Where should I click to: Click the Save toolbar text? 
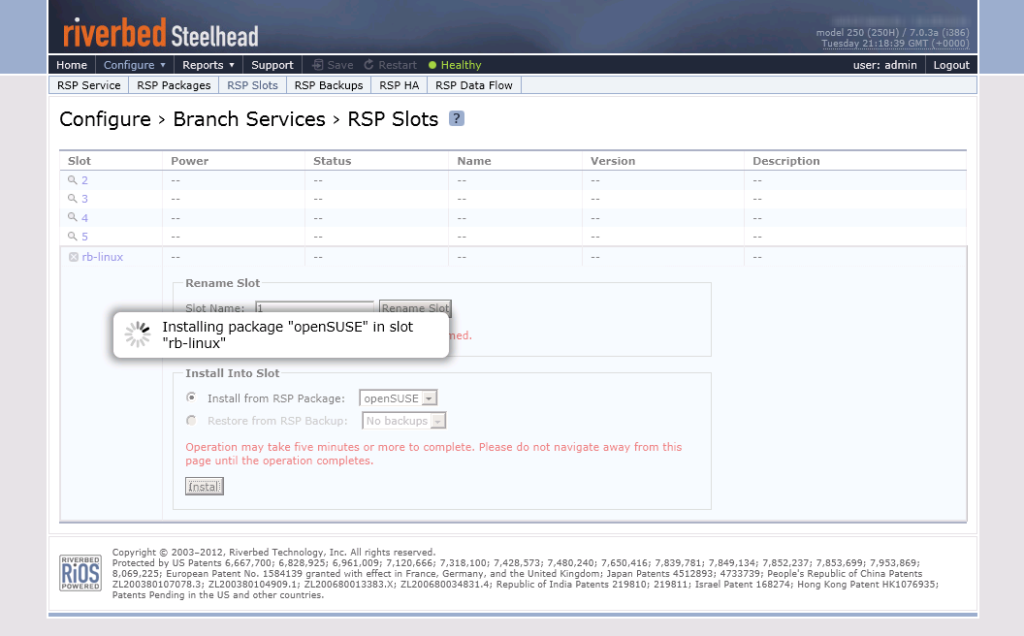click(x=340, y=65)
